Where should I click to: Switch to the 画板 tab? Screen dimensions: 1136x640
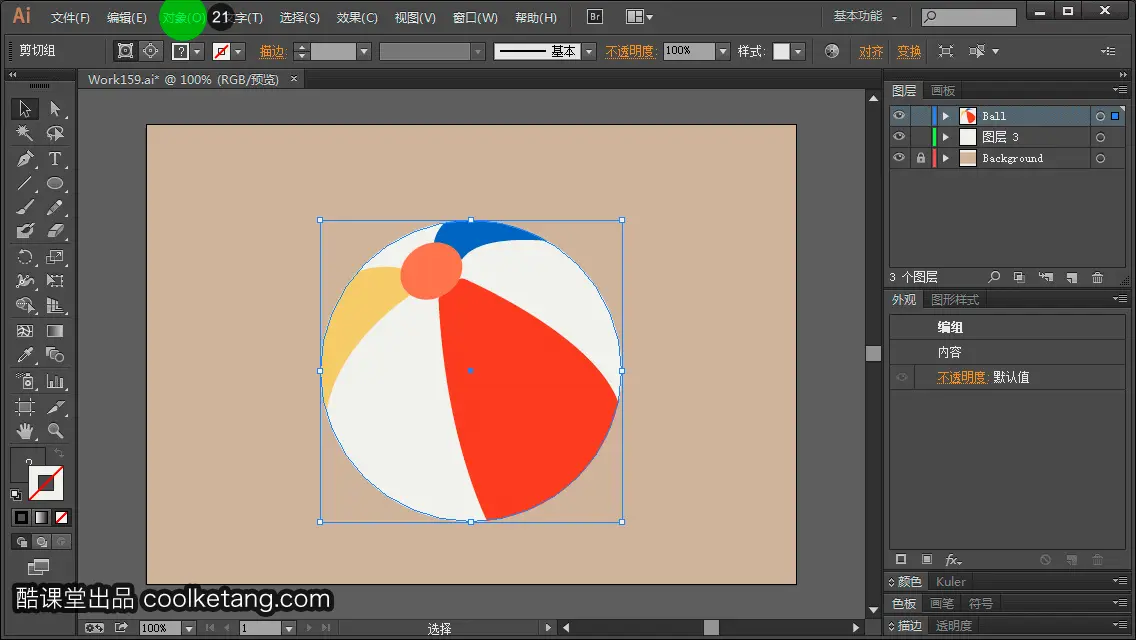943,91
